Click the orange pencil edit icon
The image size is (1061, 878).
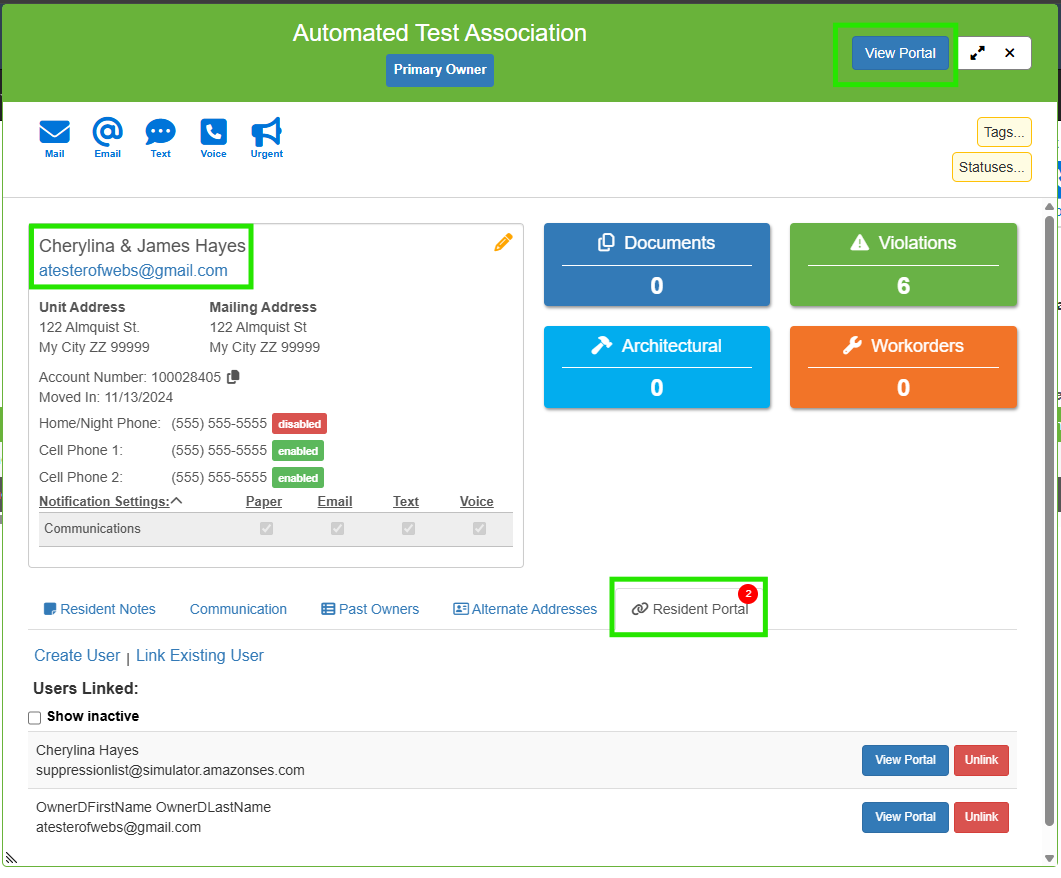click(x=503, y=242)
